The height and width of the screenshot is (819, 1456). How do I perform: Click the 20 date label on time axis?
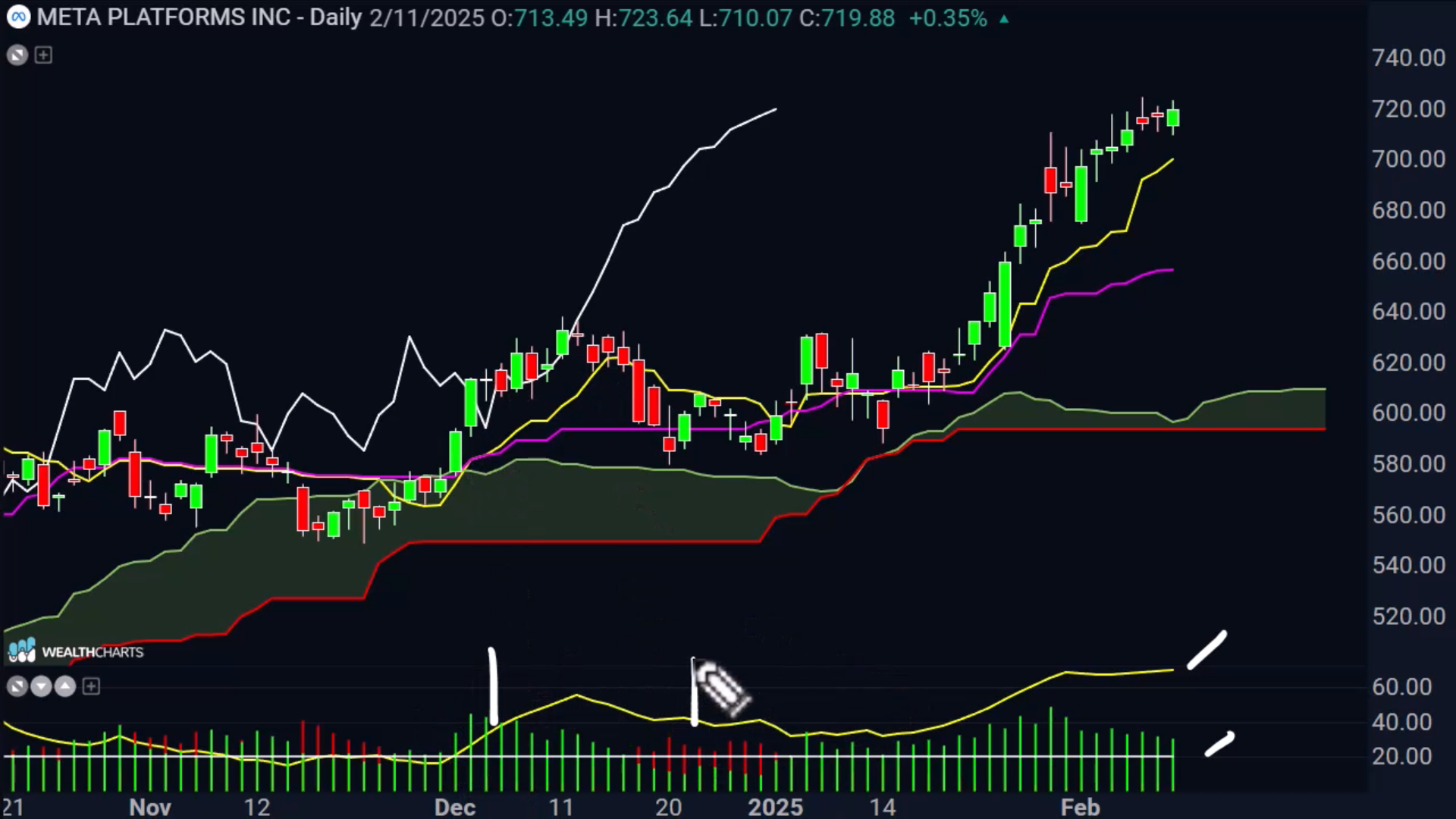tap(668, 807)
